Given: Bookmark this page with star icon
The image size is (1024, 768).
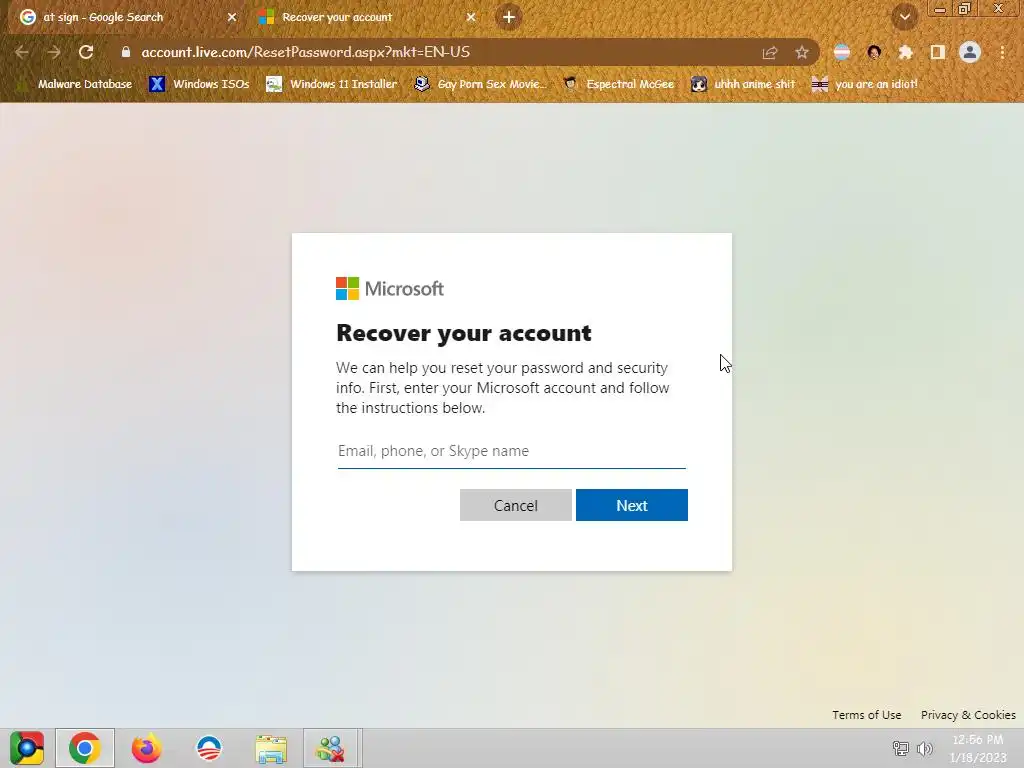Looking at the screenshot, I should [x=802, y=53].
